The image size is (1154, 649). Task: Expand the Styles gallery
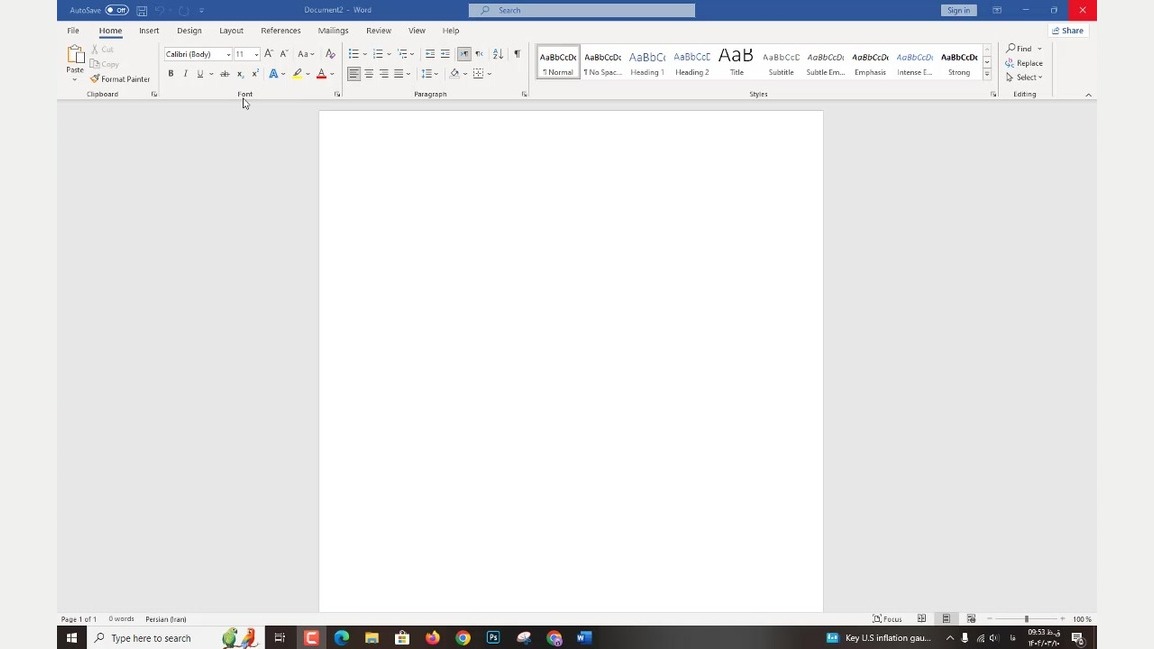coord(987,74)
